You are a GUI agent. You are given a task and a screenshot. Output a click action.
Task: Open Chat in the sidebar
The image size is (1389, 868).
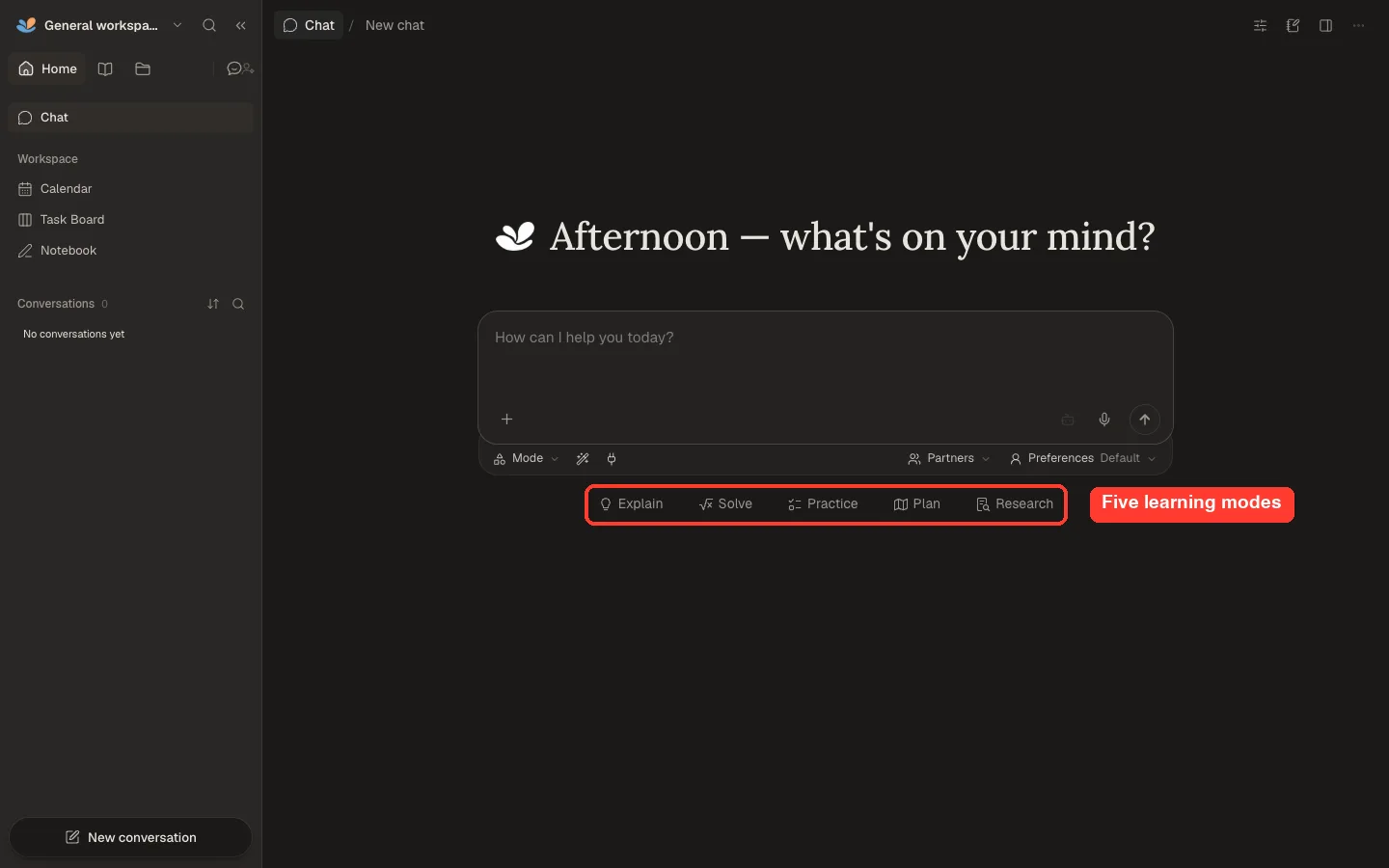(x=130, y=118)
